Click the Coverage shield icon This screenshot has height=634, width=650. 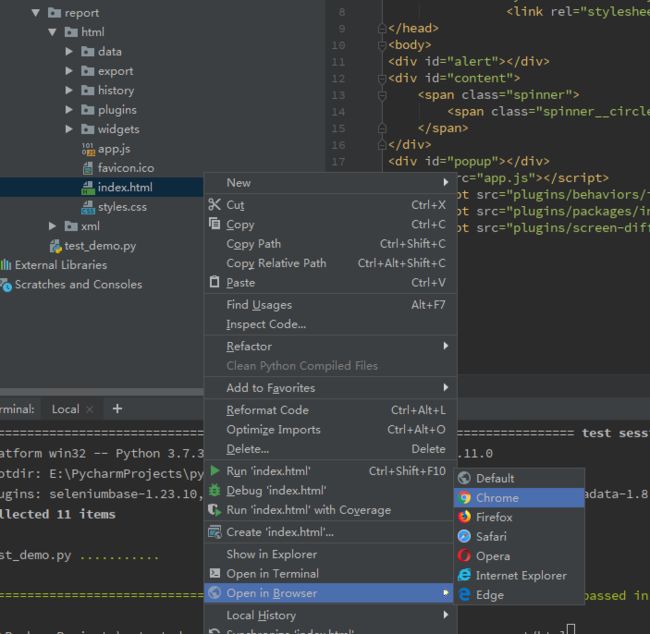[x=214, y=510]
